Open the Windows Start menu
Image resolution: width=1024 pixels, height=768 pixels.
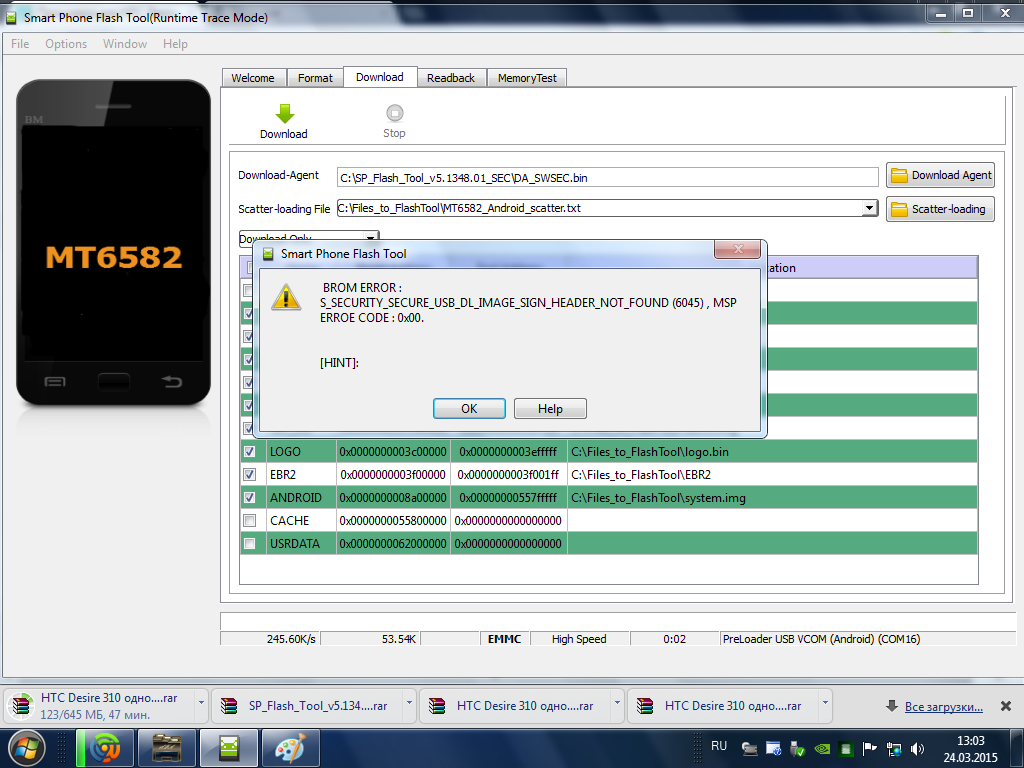coord(26,747)
